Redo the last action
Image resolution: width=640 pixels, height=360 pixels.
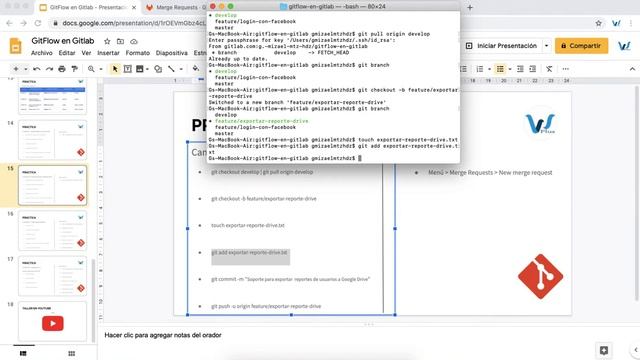point(49,69)
